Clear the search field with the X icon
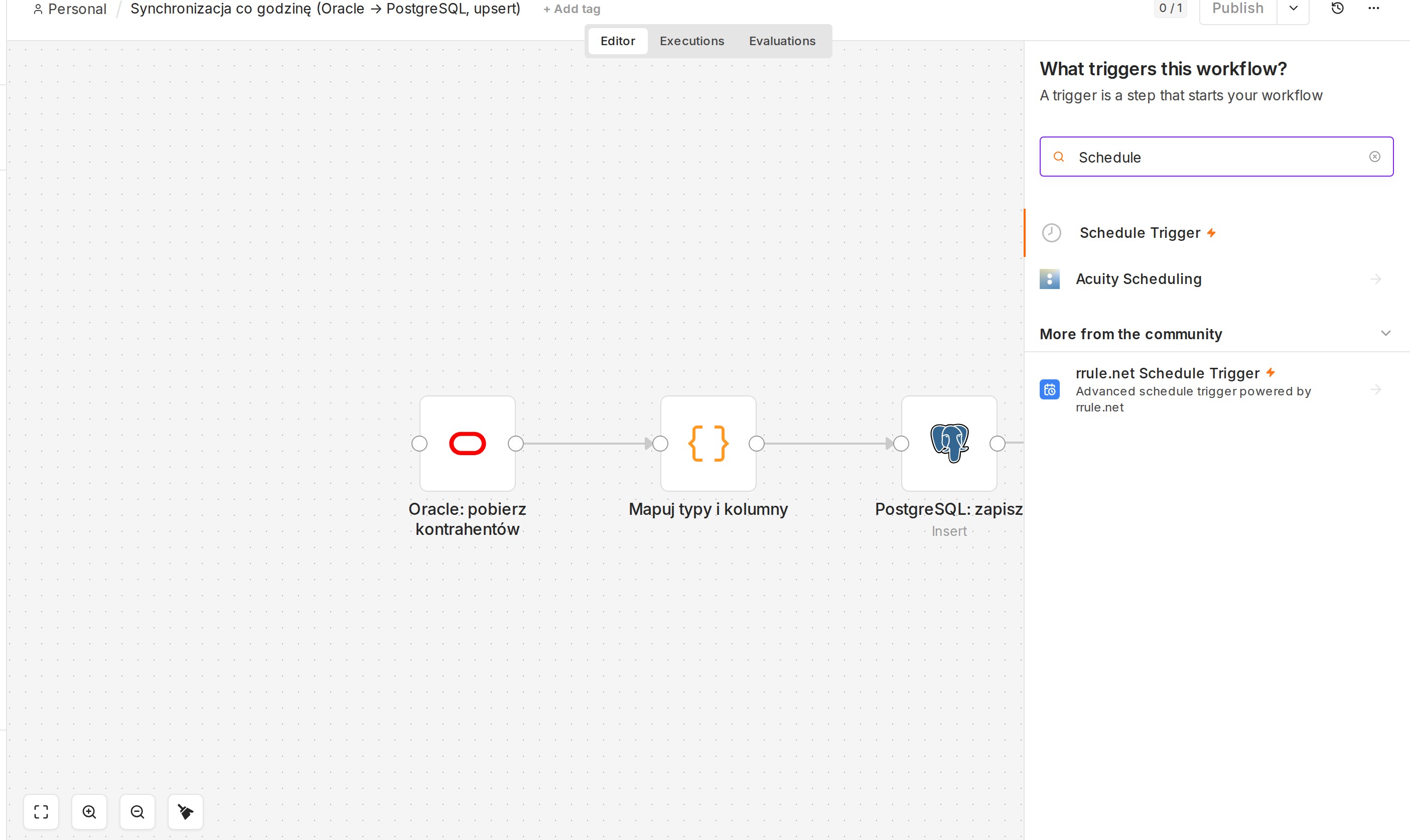 (1375, 157)
